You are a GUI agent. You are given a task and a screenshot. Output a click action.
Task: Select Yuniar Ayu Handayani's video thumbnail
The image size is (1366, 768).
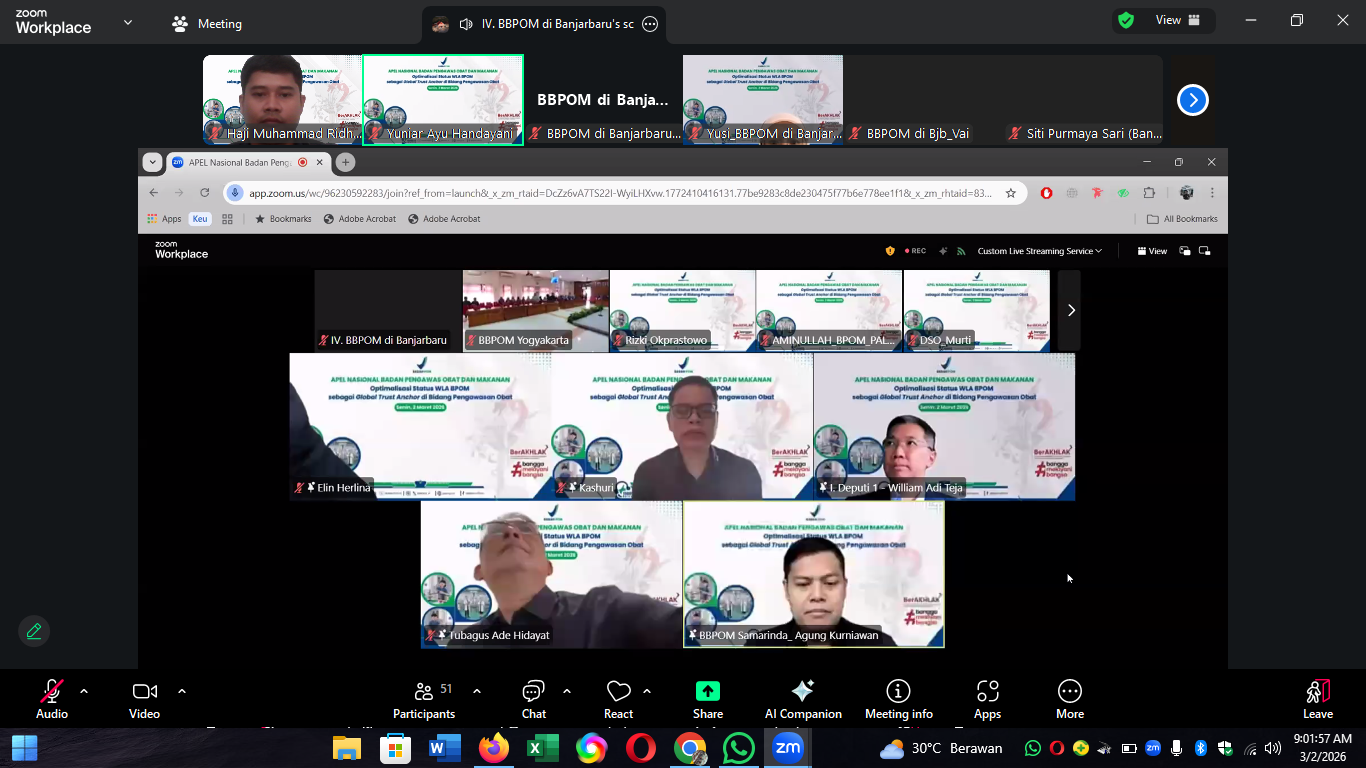click(443, 100)
